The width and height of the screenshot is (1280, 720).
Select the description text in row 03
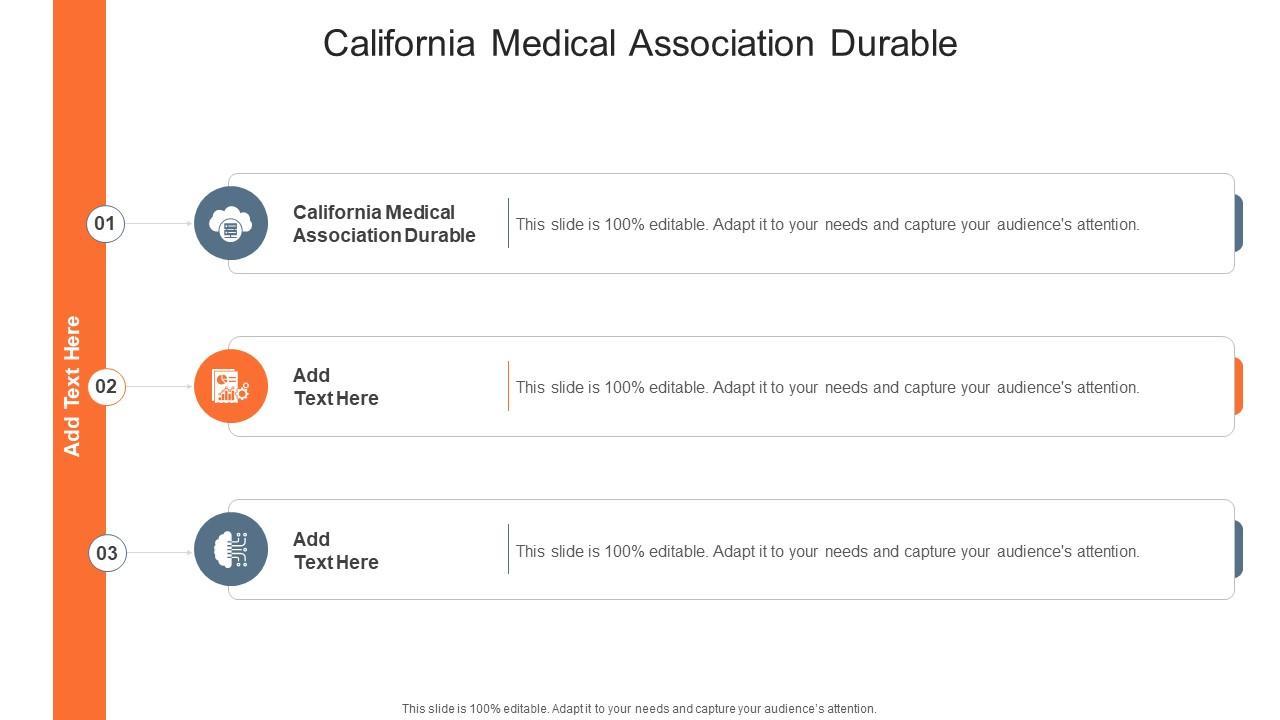point(827,552)
